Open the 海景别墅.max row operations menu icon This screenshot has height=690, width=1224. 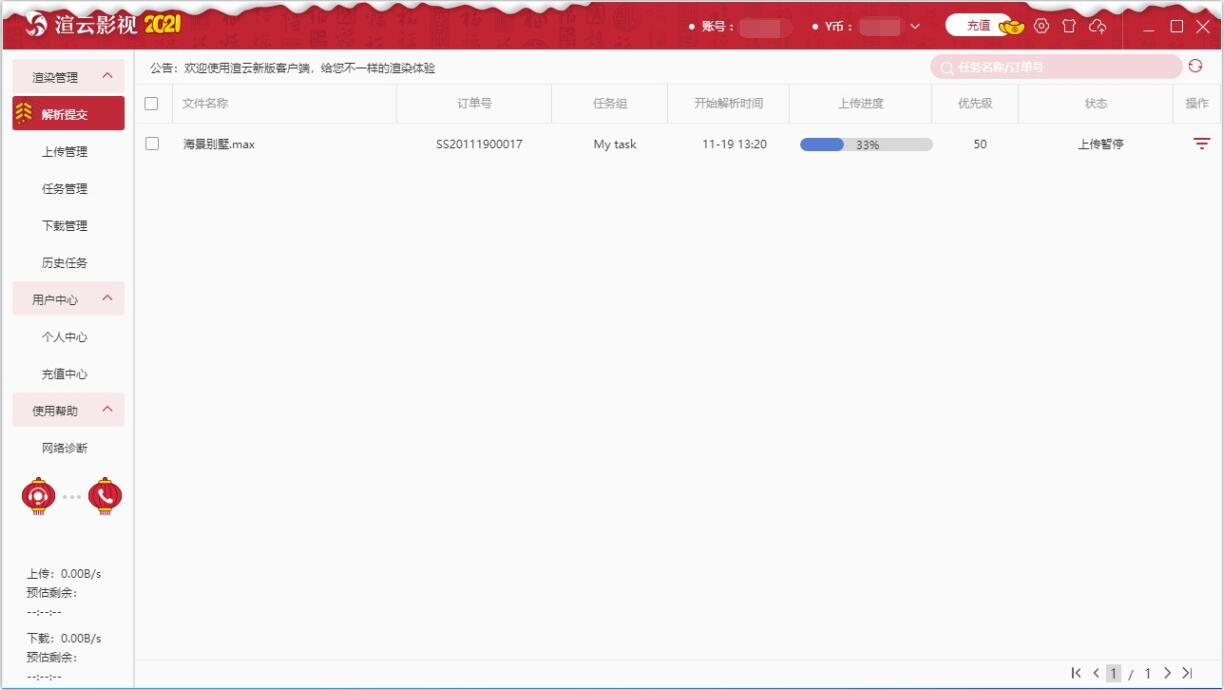pos(1201,144)
